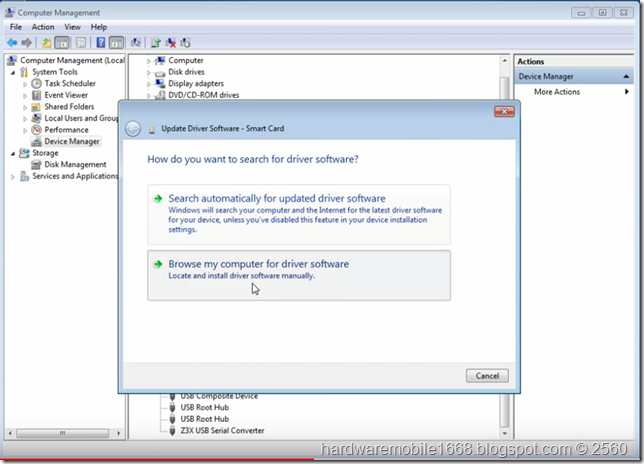The height and width of the screenshot is (464, 644).
Task: Click the round back arrow in the wizard
Action: (x=133, y=129)
